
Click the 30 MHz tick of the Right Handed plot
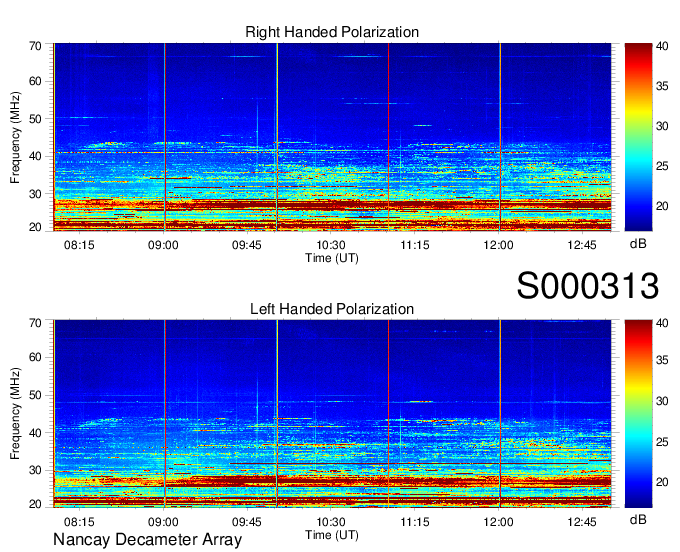[x=35, y=194]
